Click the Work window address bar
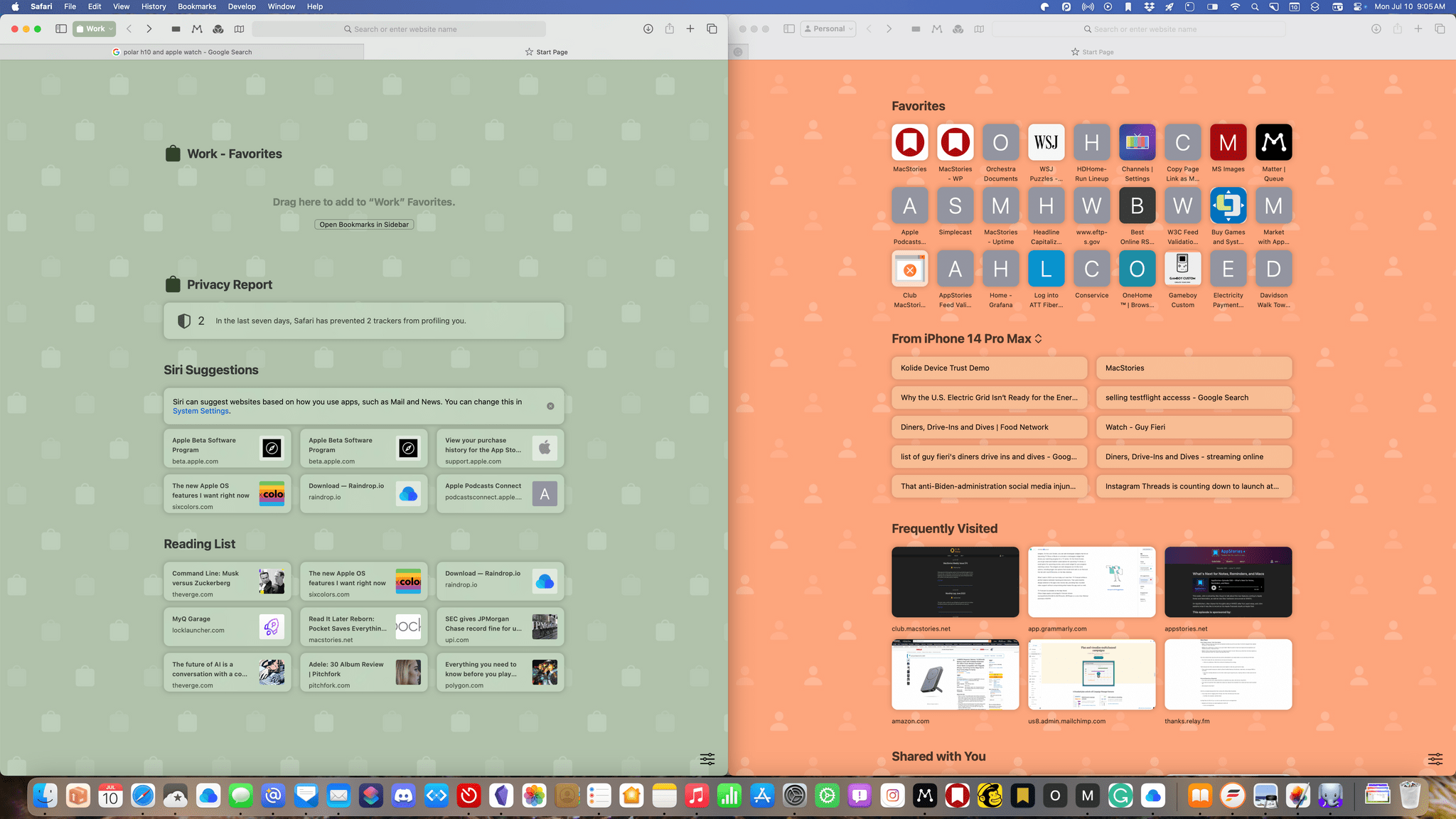The width and height of the screenshot is (1456, 819). 399,29
